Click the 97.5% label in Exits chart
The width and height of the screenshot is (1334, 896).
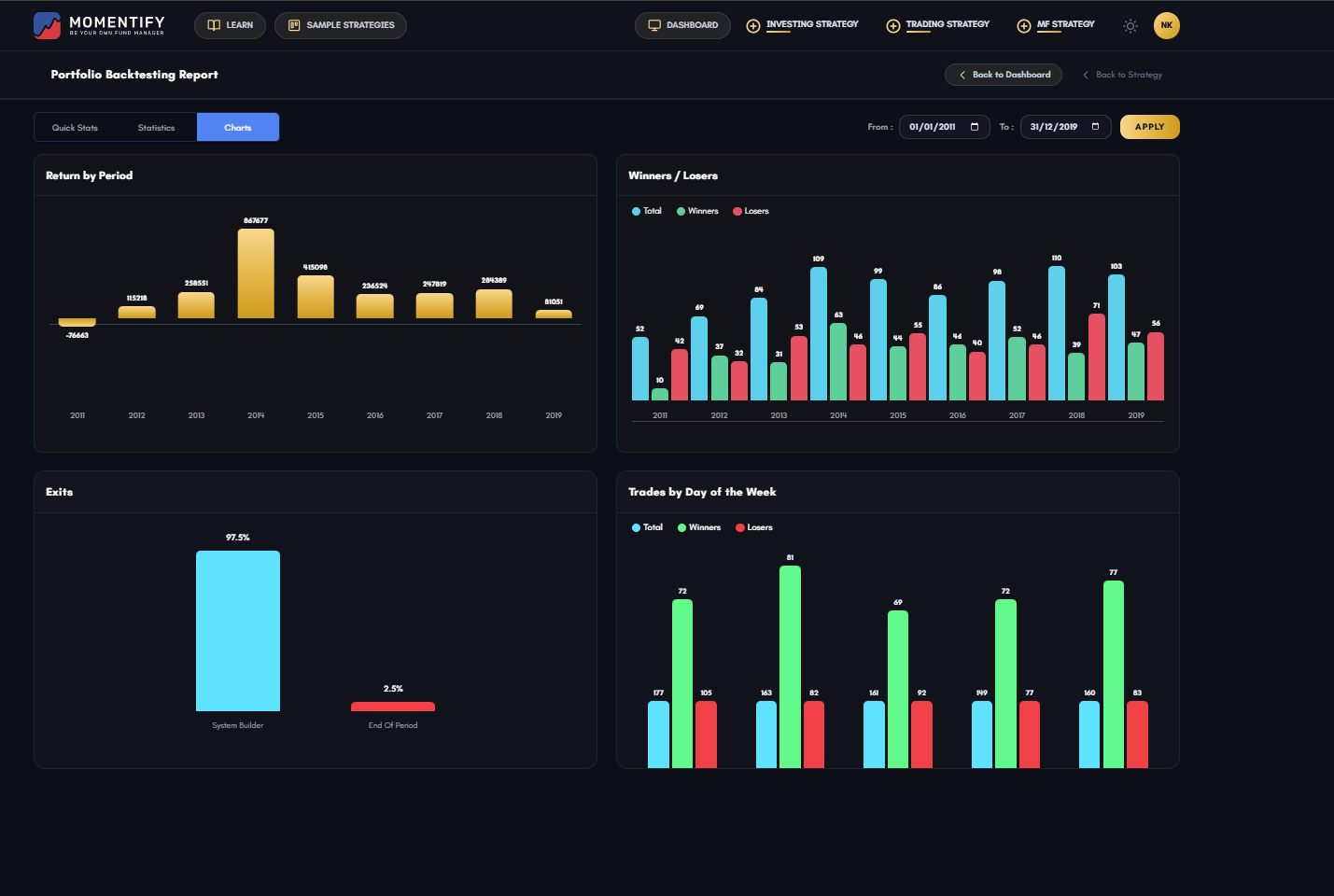click(238, 538)
